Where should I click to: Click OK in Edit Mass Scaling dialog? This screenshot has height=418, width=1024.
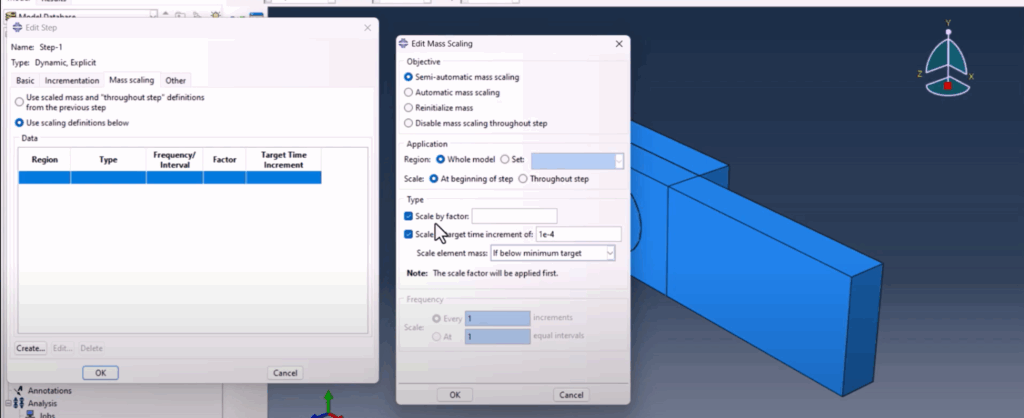pos(455,394)
